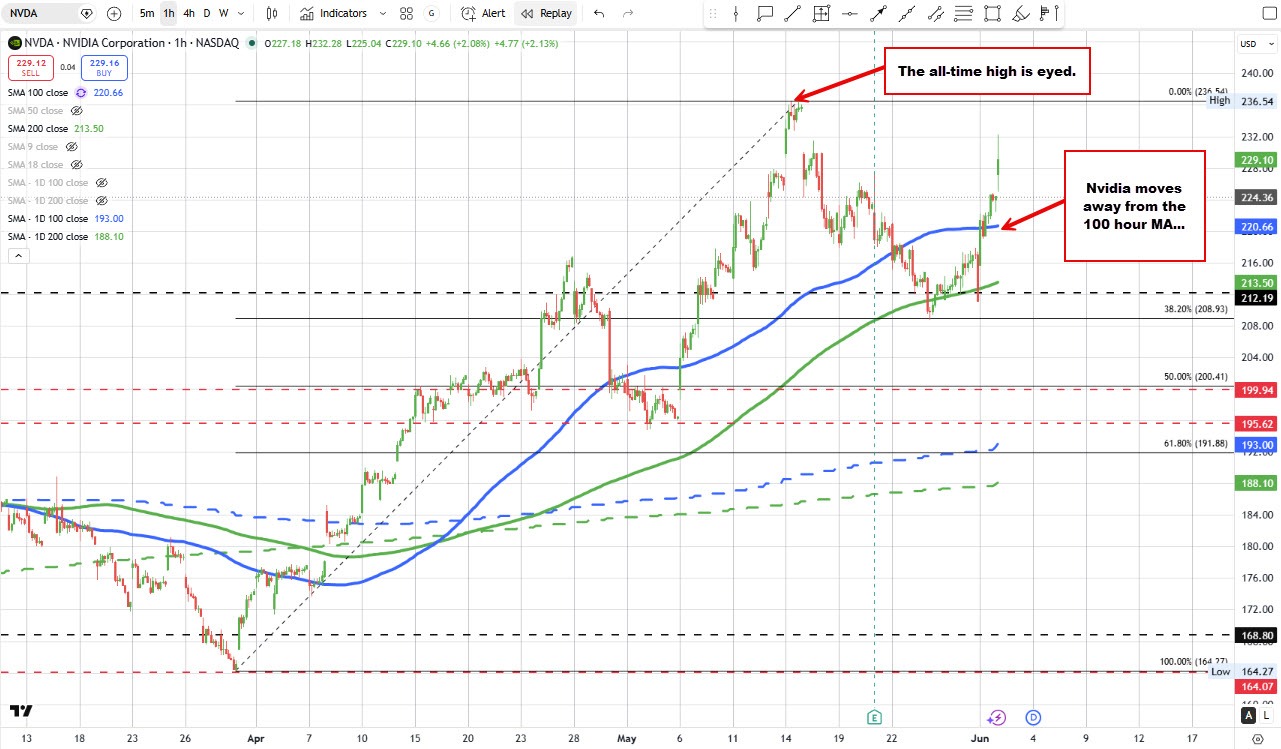Select the plain rectangle shape tool beside the eraser
This screenshot has width=1281, height=749.
(x=992, y=14)
